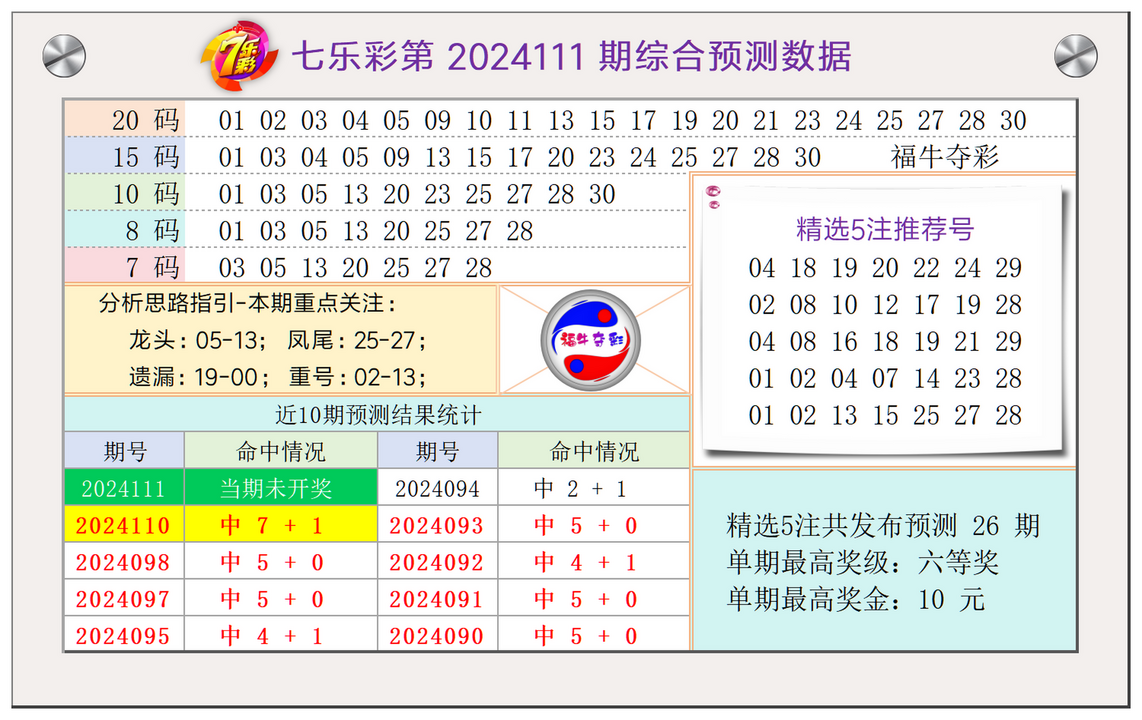Click the right 期号 column header

coord(438,451)
